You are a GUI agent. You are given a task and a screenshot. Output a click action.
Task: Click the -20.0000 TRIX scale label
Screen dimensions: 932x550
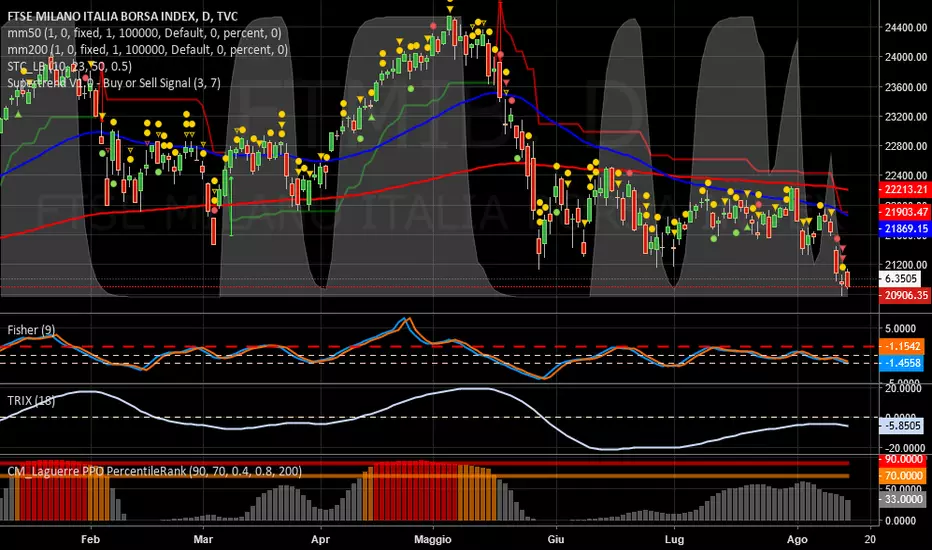pos(904,448)
